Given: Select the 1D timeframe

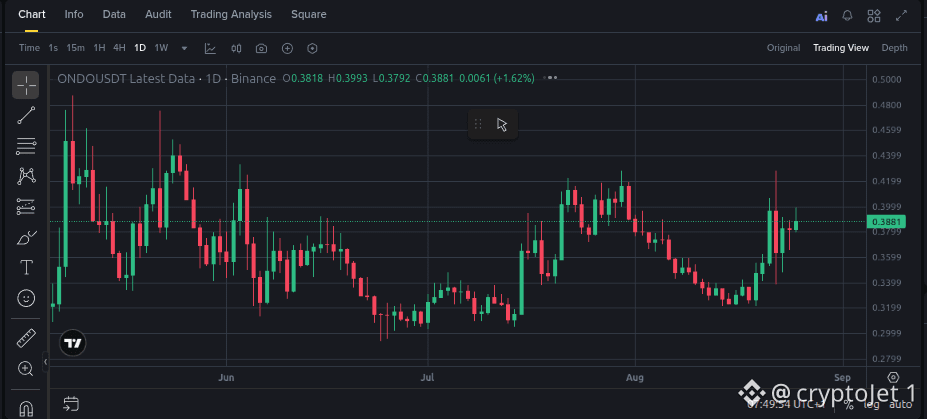Looking at the screenshot, I should point(140,48).
